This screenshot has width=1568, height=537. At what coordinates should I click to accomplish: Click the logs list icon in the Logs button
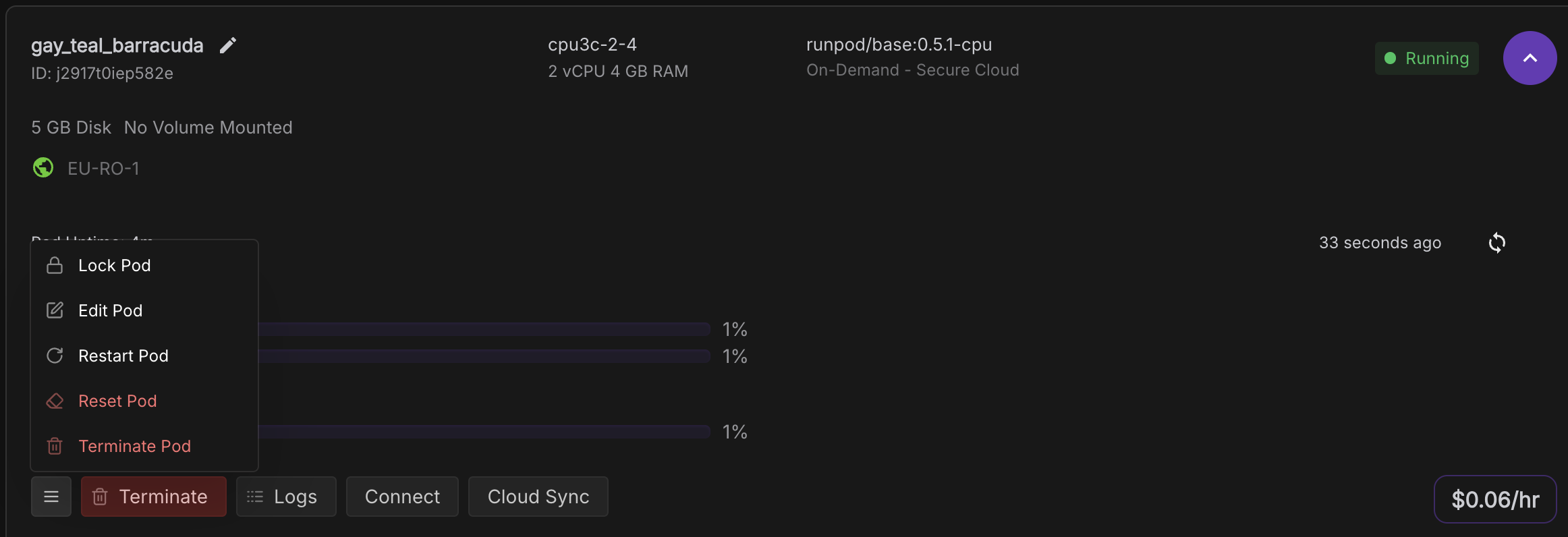[x=254, y=497]
